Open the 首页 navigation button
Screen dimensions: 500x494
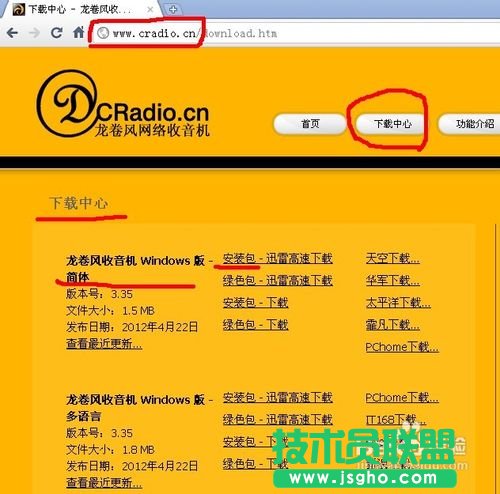(310, 124)
